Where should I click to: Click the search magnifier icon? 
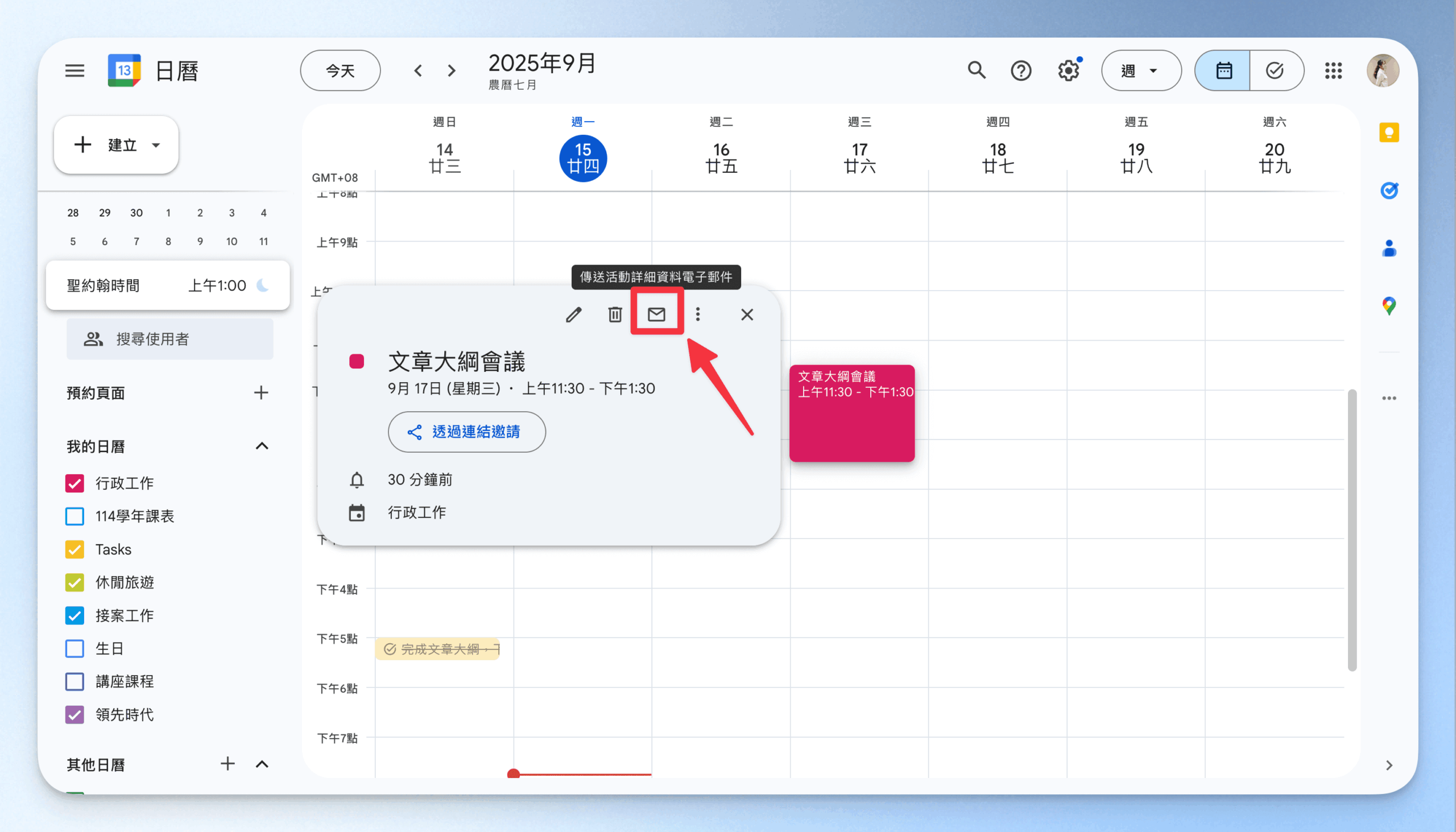pyautogui.click(x=977, y=71)
